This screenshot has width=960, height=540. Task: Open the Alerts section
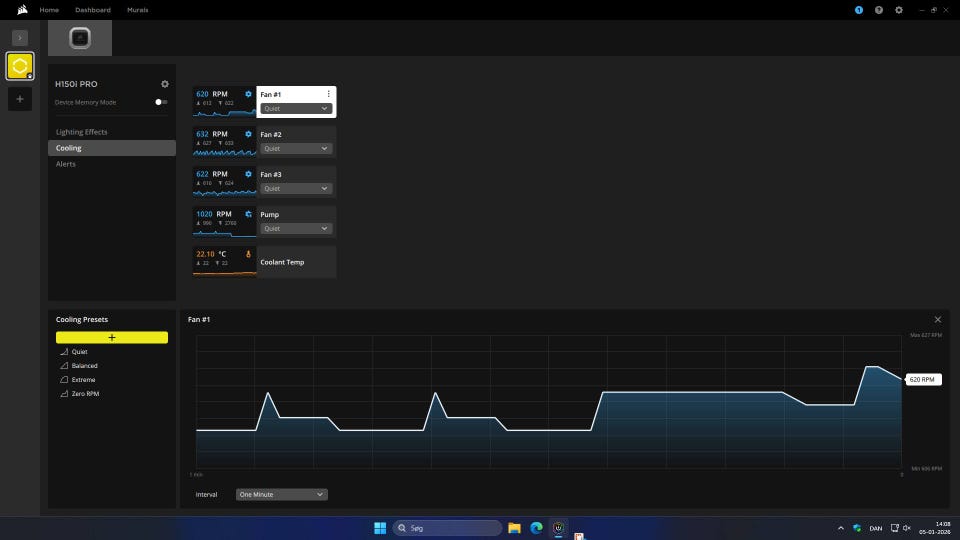(x=66, y=164)
